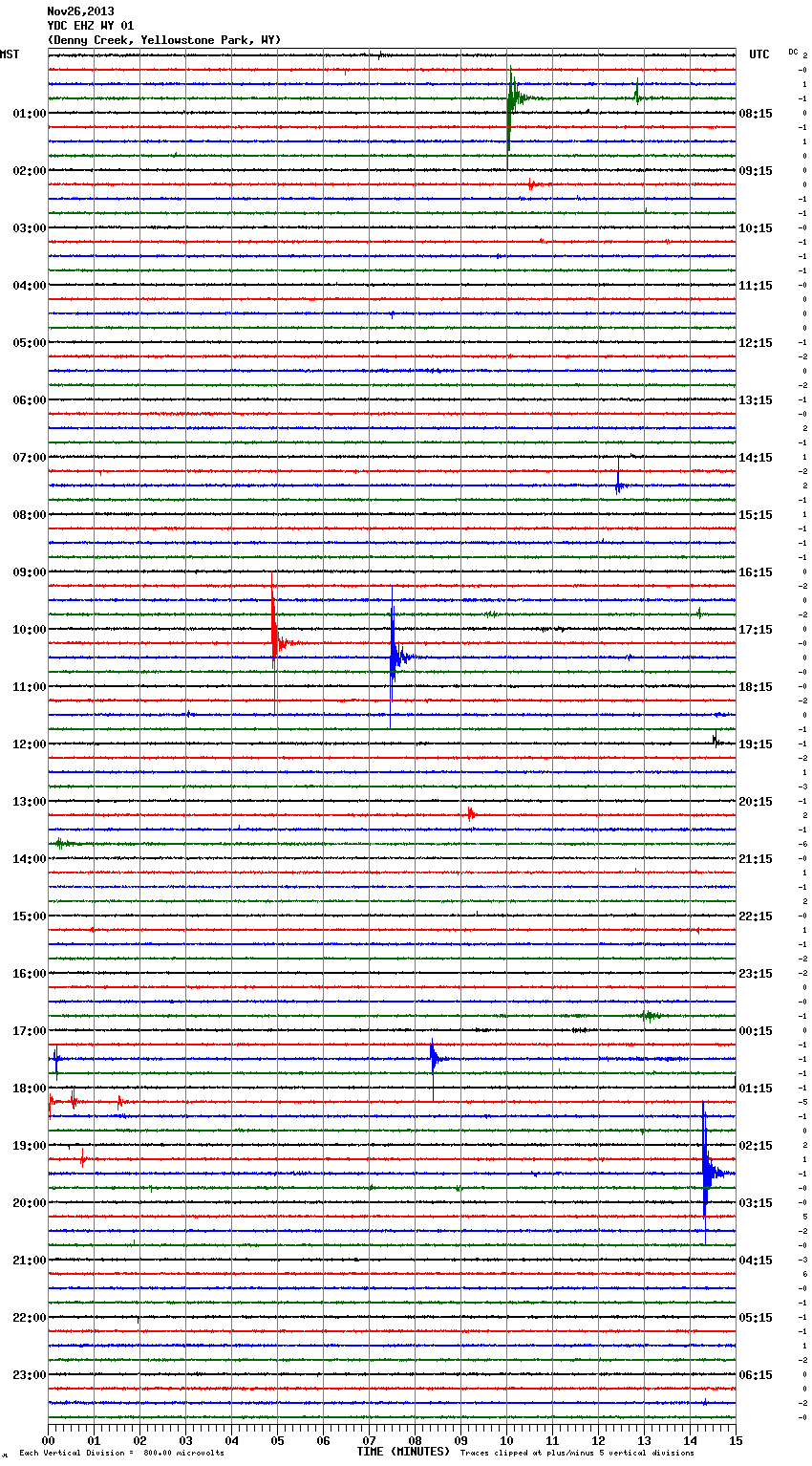The height and width of the screenshot is (1466, 812).
Task: Select the 23:00 MST time label
Action: (x=30, y=1375)
